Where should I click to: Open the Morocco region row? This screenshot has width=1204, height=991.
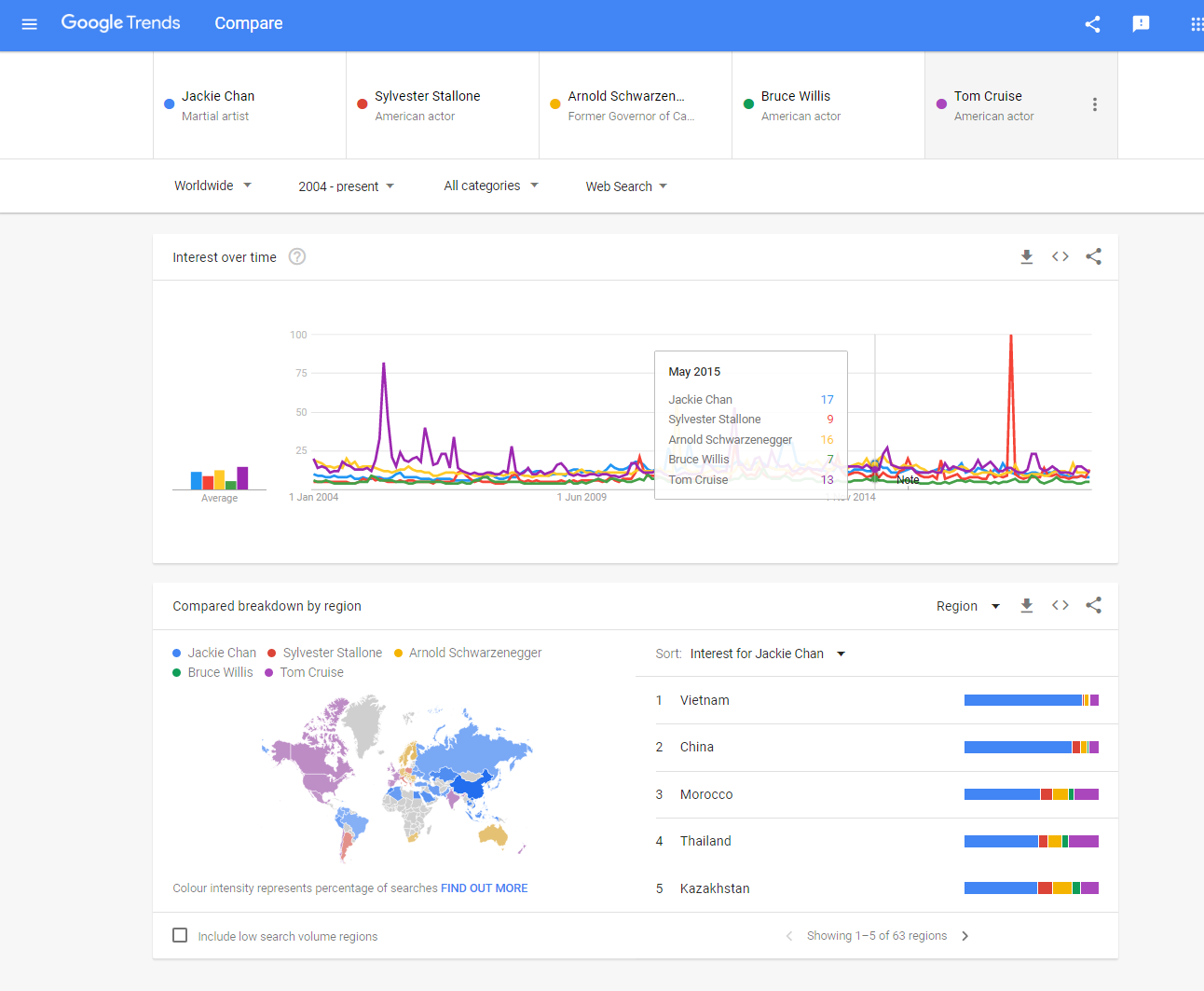click(877, 794)
